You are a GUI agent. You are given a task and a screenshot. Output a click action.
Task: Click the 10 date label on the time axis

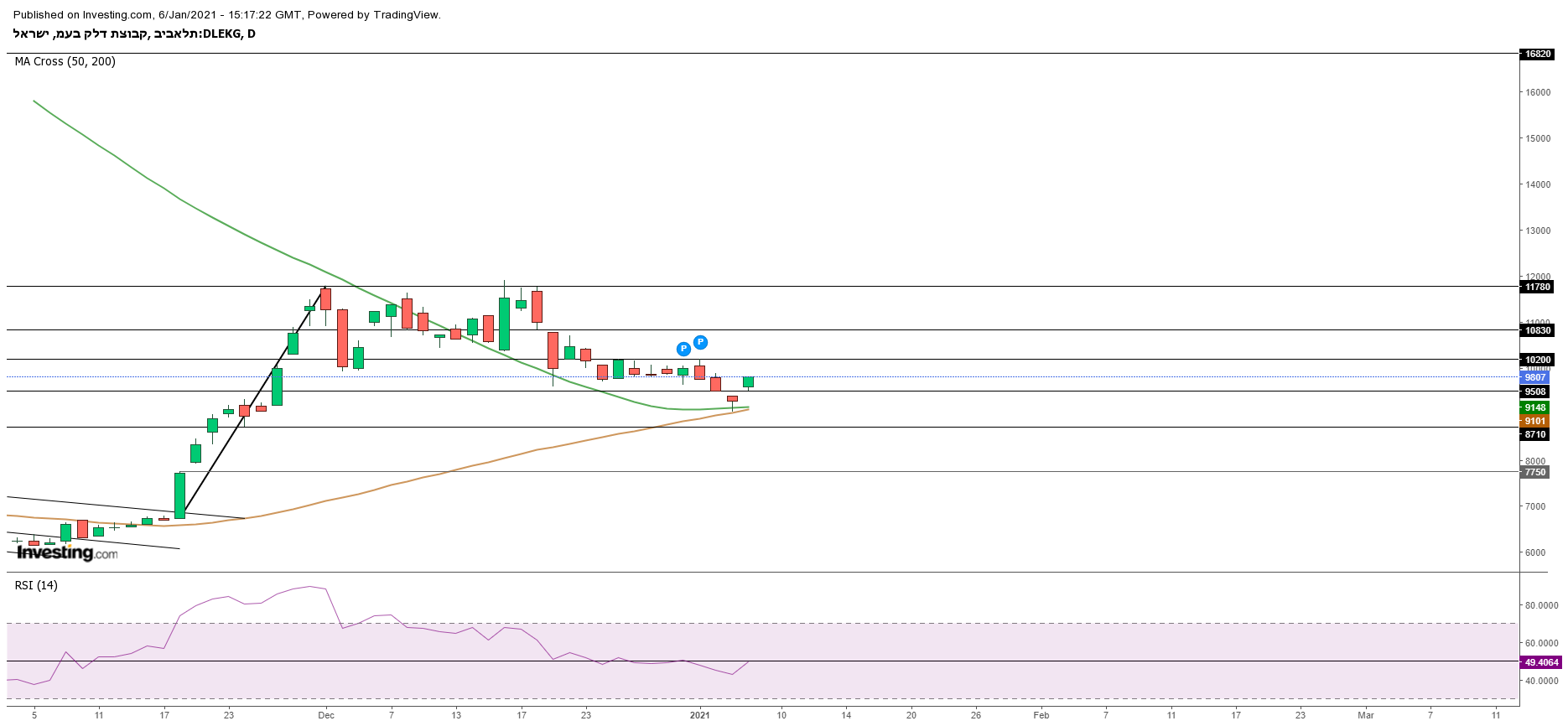781,715
